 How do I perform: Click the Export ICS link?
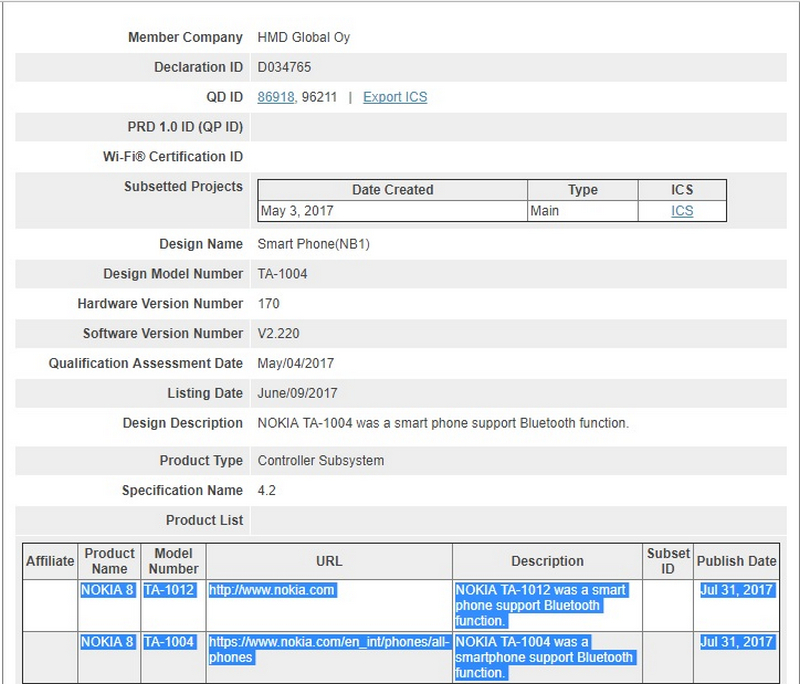pos(394,97)
